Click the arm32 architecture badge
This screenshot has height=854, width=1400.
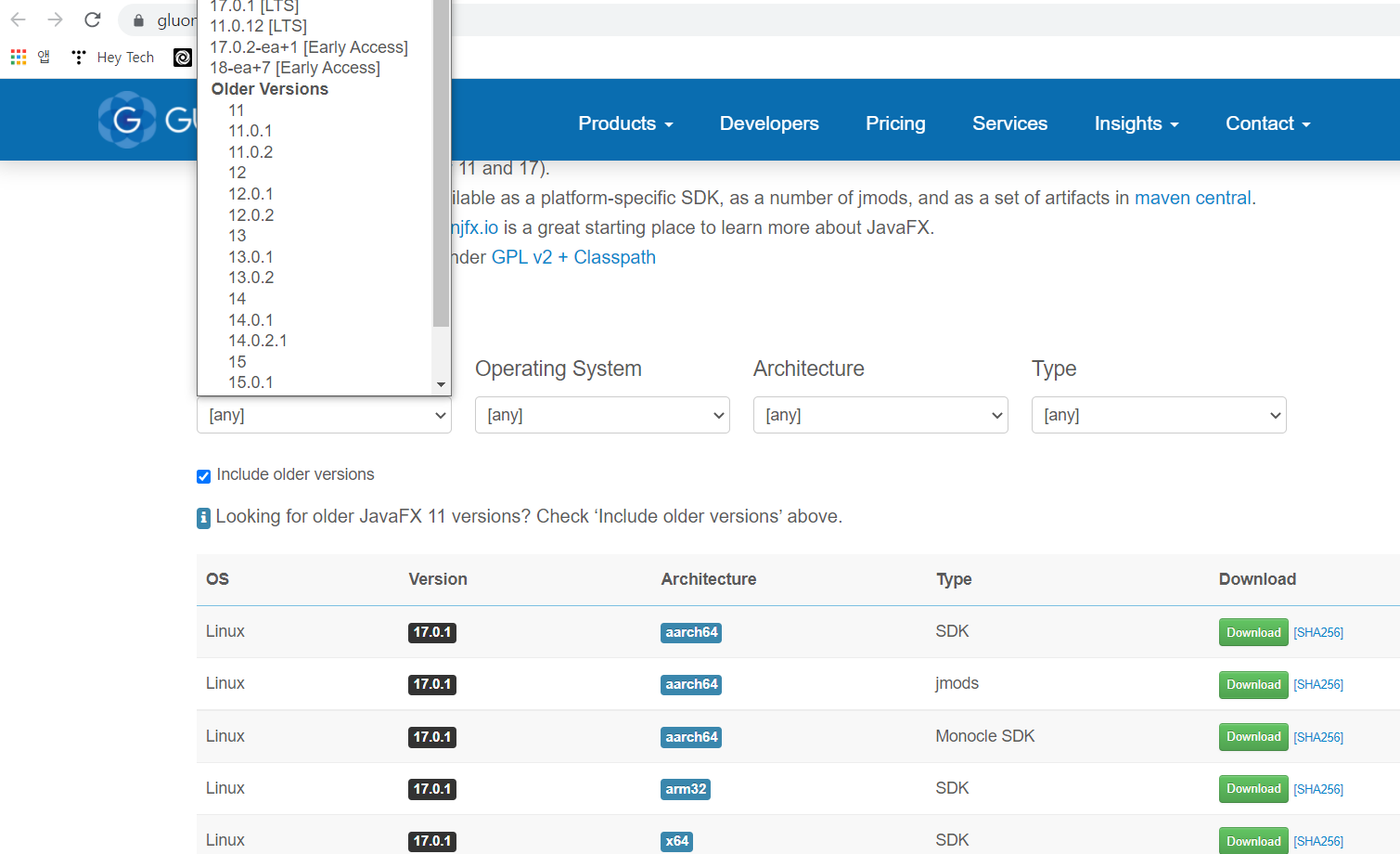[x=686, y=789]
